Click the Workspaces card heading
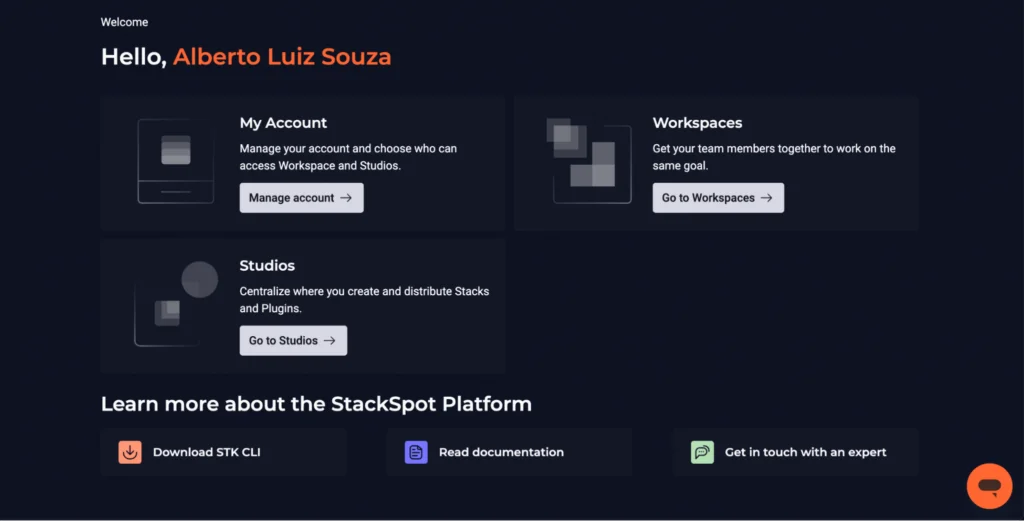Image resolution: width=1024 pixels, height=521 pixels. tap(697, 123)
